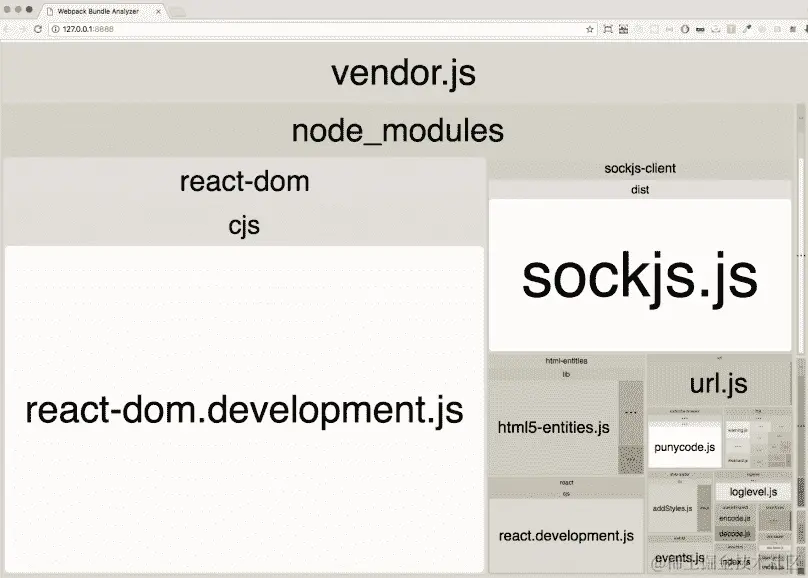Click the browser back arrow
This screenshot has width=808, height=578.
point(7,29)
